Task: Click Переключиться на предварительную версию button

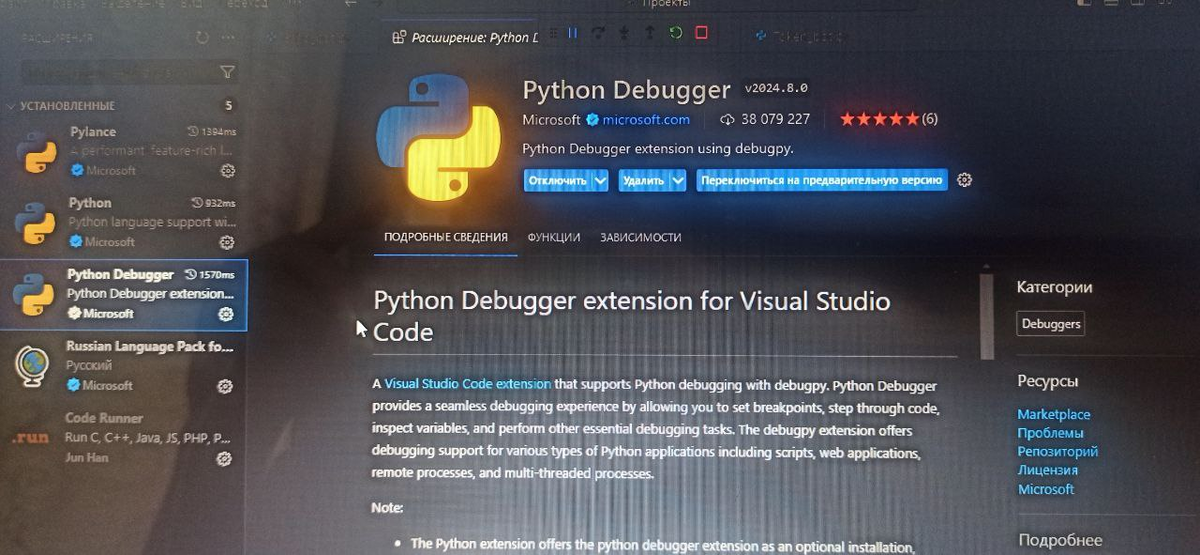Action: (822, 181)
